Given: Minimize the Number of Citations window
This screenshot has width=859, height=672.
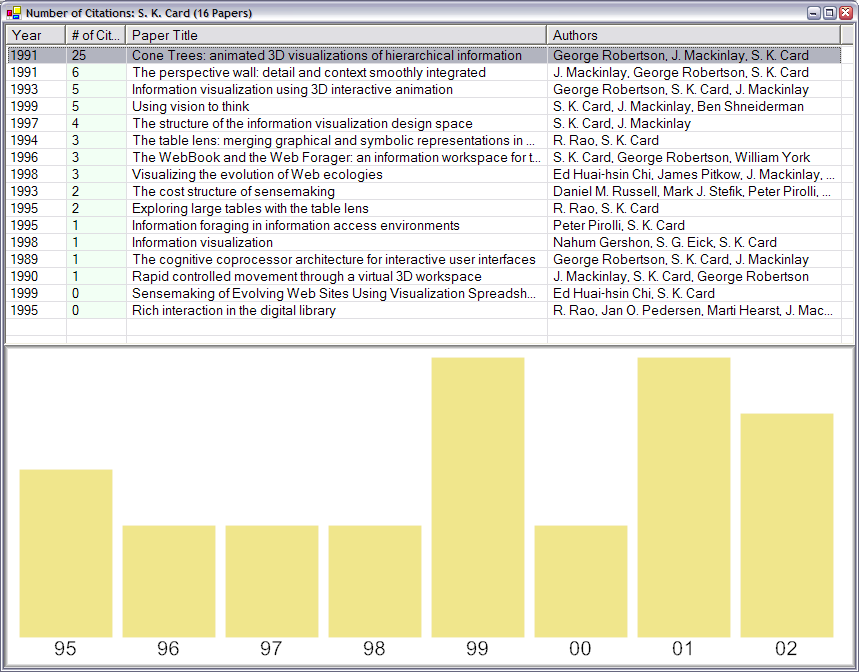Looking at the screenshot, I should click(814, 13).
